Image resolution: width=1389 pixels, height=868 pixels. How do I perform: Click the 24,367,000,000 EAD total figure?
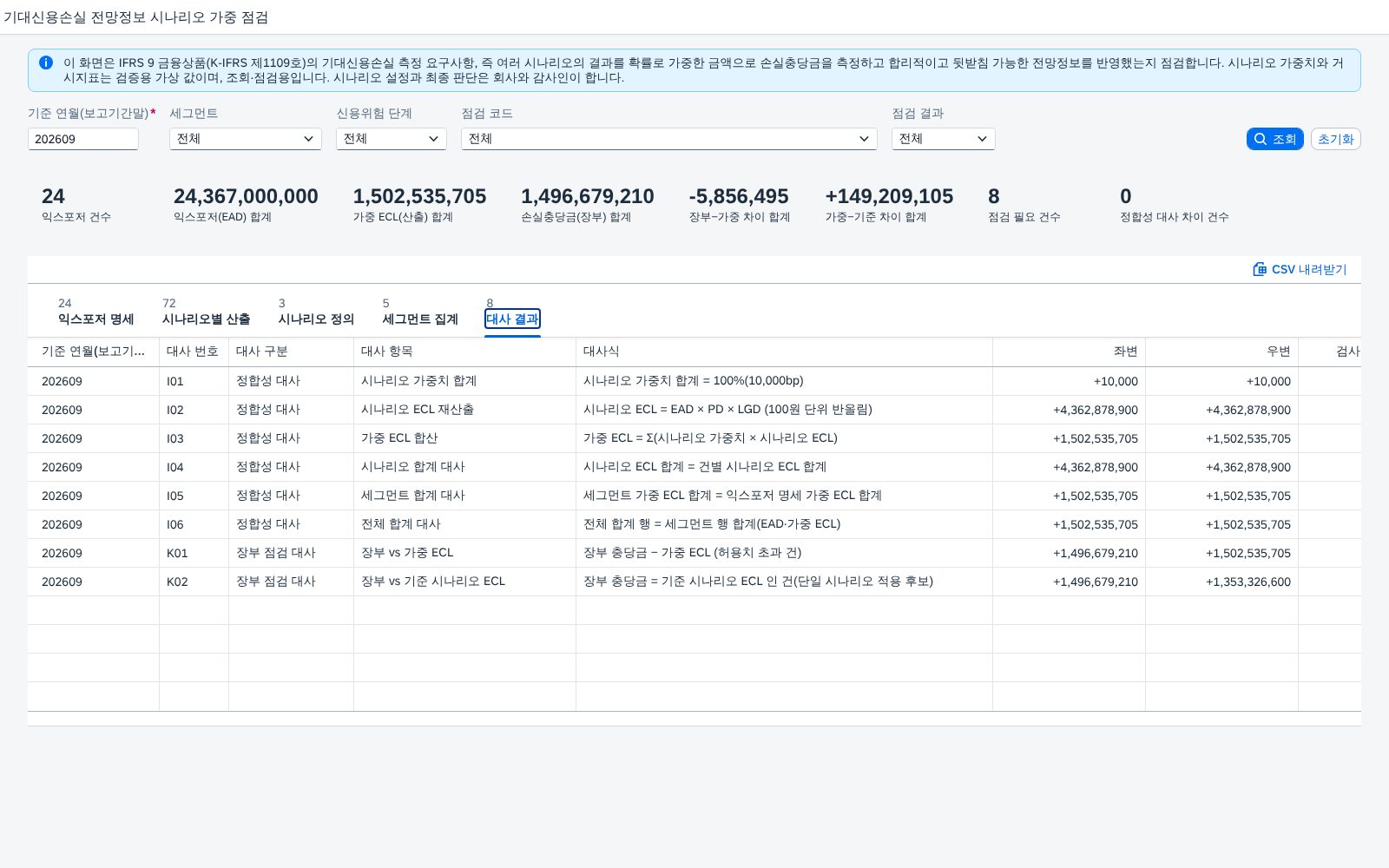click(x=246, y=196)
